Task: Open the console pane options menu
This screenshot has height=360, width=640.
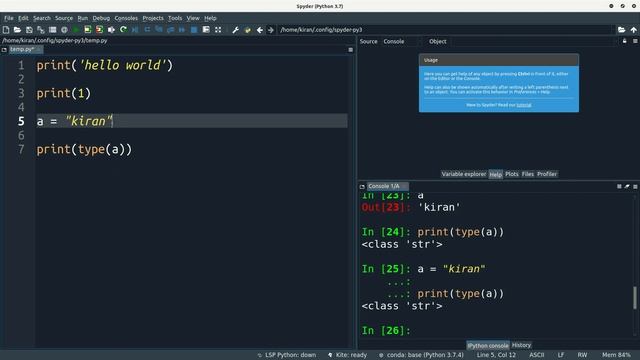Action: (635, 186)
